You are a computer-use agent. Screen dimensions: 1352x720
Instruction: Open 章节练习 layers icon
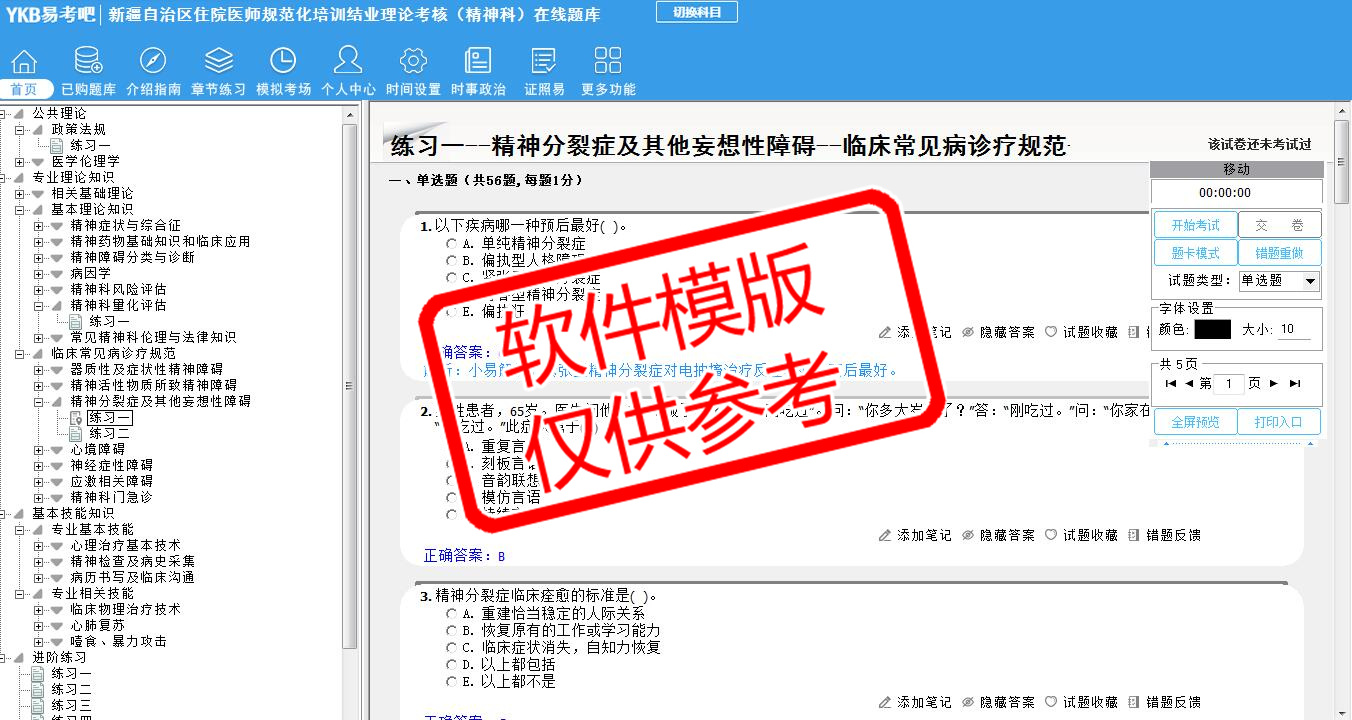point(218,62)
